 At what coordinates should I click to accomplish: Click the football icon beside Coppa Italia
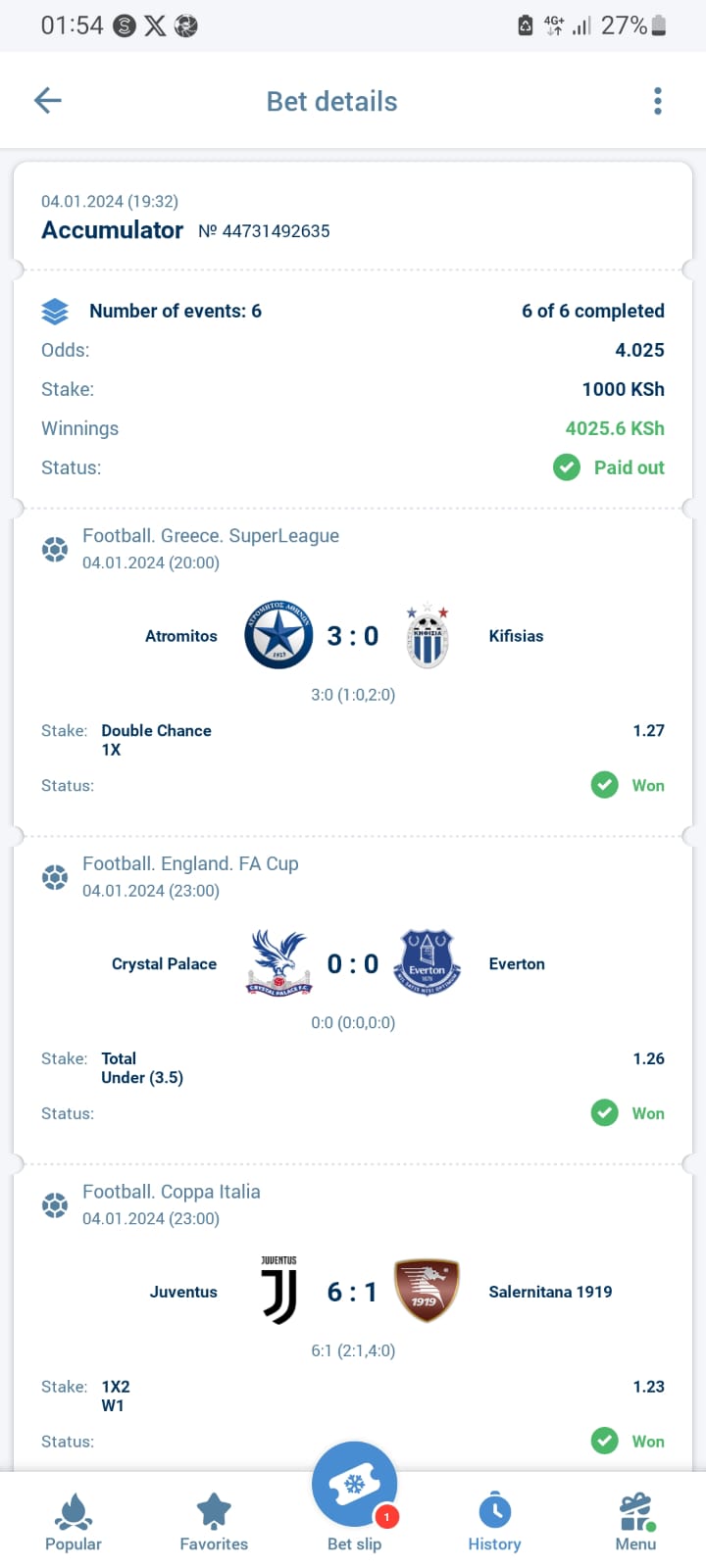[x=55, y=1205]
